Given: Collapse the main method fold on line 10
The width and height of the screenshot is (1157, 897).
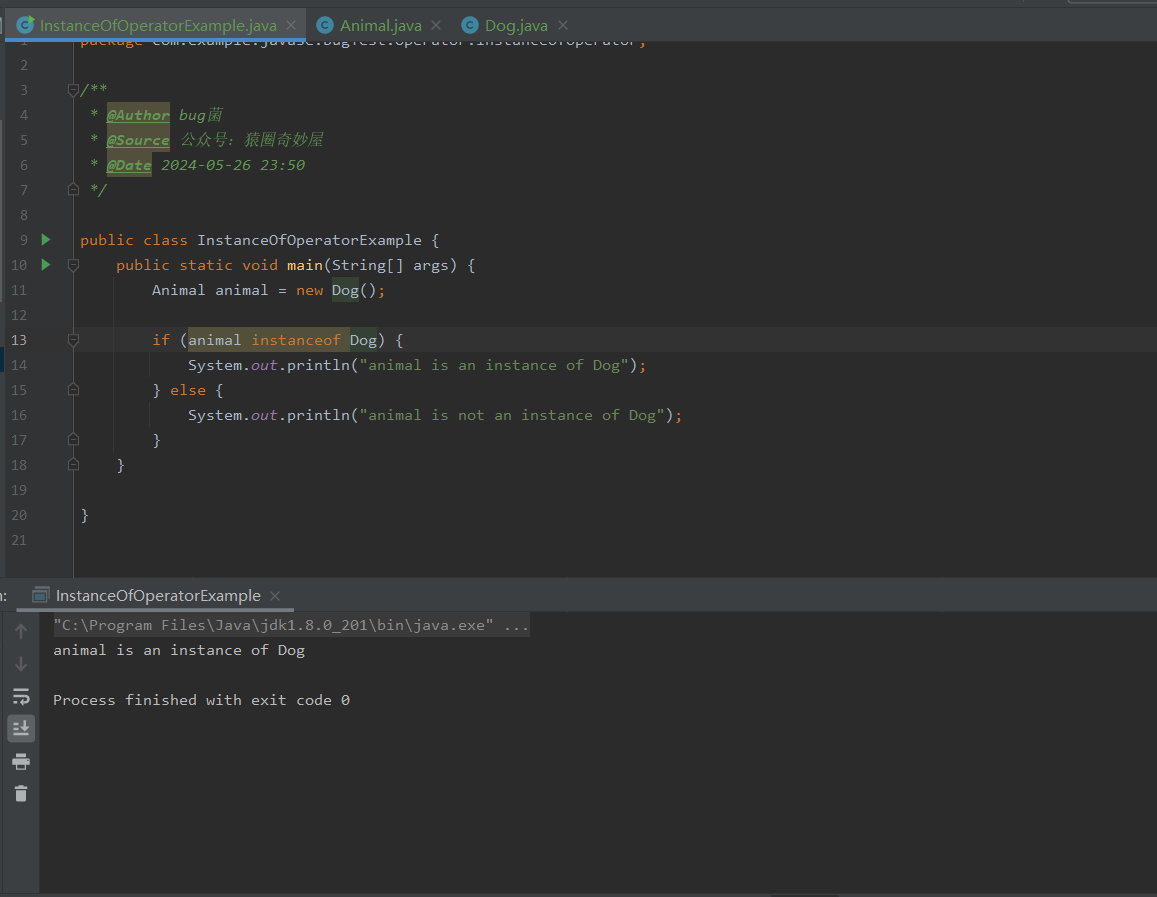Looking at the screenshot, I should [x=73, y=265].
